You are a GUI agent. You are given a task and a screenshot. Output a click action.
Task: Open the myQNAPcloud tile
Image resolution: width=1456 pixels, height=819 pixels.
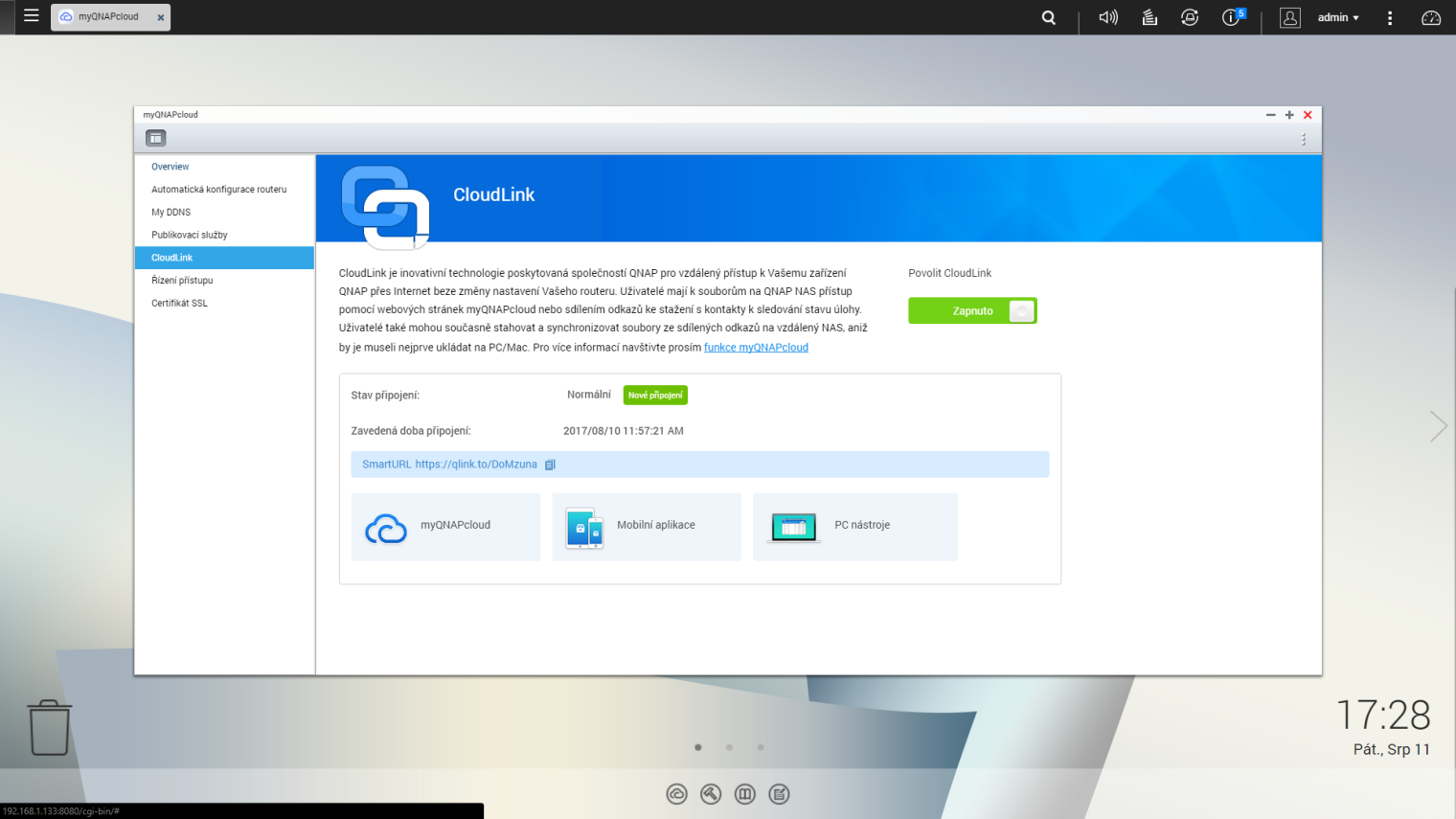pos(445,527)
